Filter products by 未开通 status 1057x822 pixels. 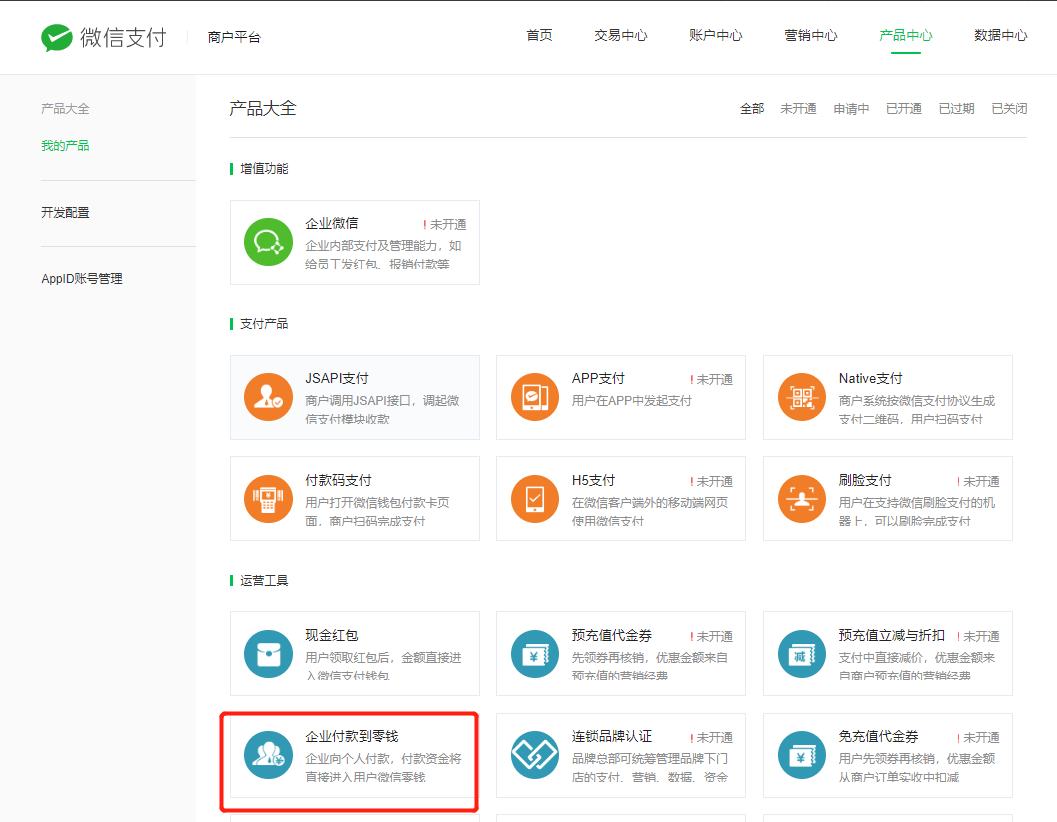pos(799,109)
